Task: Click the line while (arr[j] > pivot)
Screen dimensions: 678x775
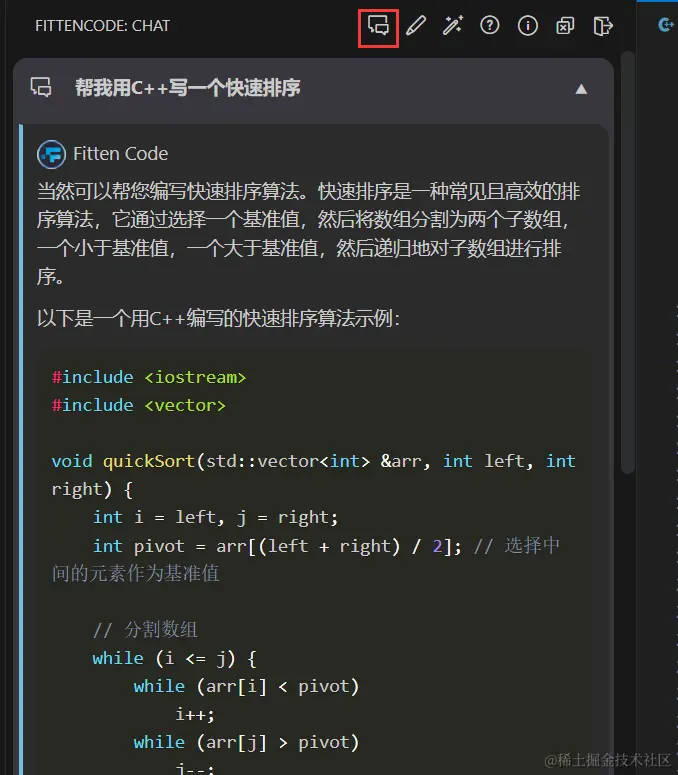Action: coord(246,742)
